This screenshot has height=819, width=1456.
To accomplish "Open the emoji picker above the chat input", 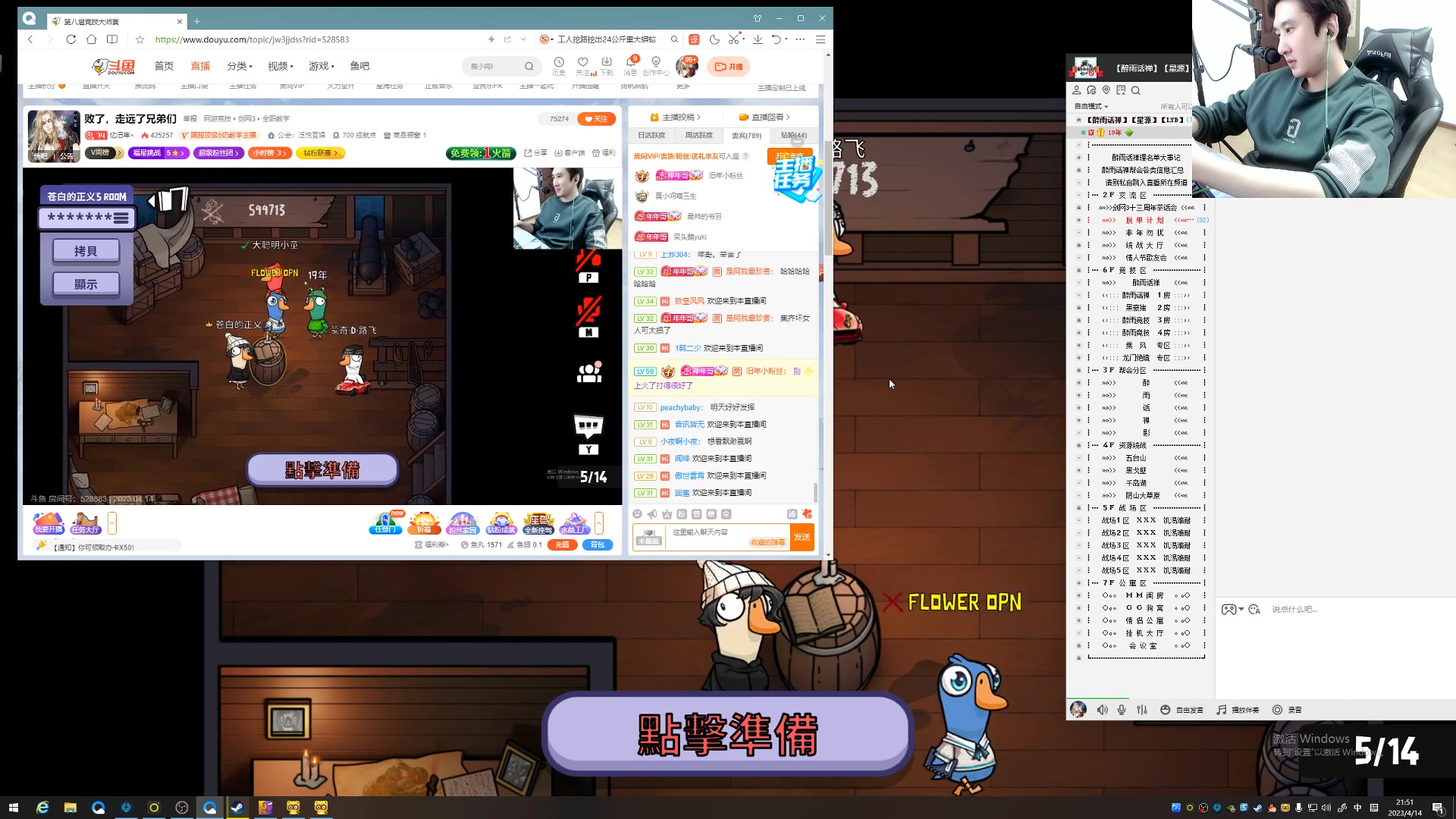I will 638,514.
